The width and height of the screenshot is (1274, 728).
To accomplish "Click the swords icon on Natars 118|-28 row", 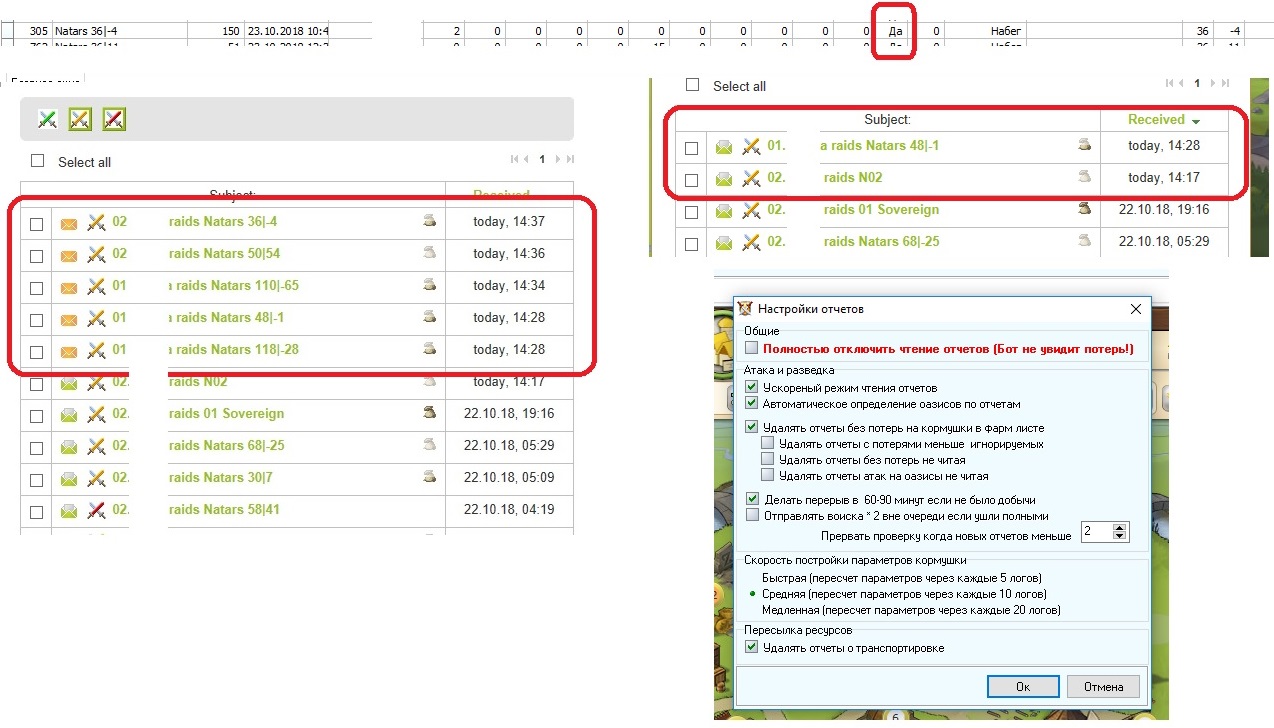I will (96, 351).
